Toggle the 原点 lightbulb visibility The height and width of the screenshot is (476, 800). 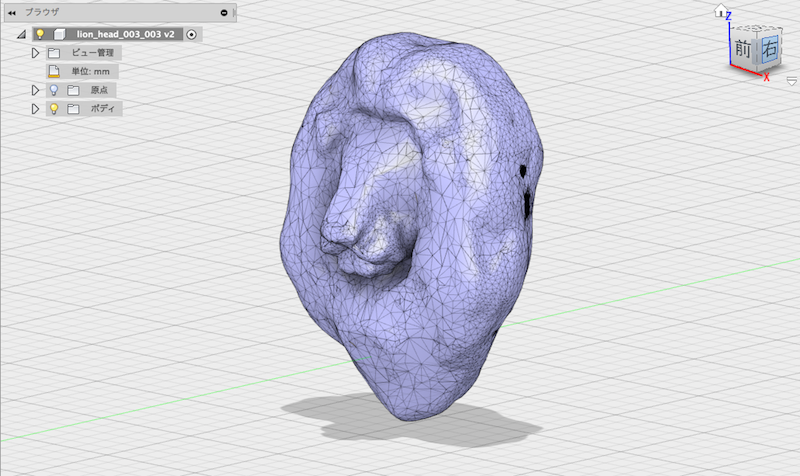click(54, 90)
